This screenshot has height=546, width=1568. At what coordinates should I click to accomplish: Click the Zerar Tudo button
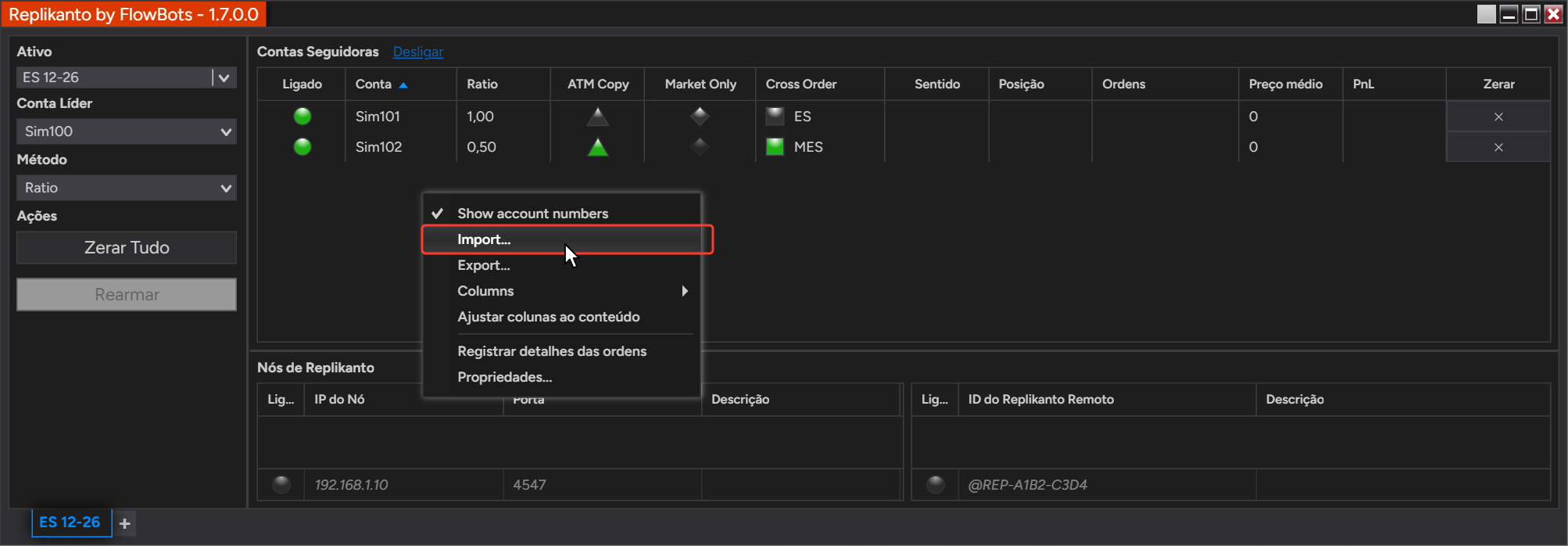click(127, 247)
